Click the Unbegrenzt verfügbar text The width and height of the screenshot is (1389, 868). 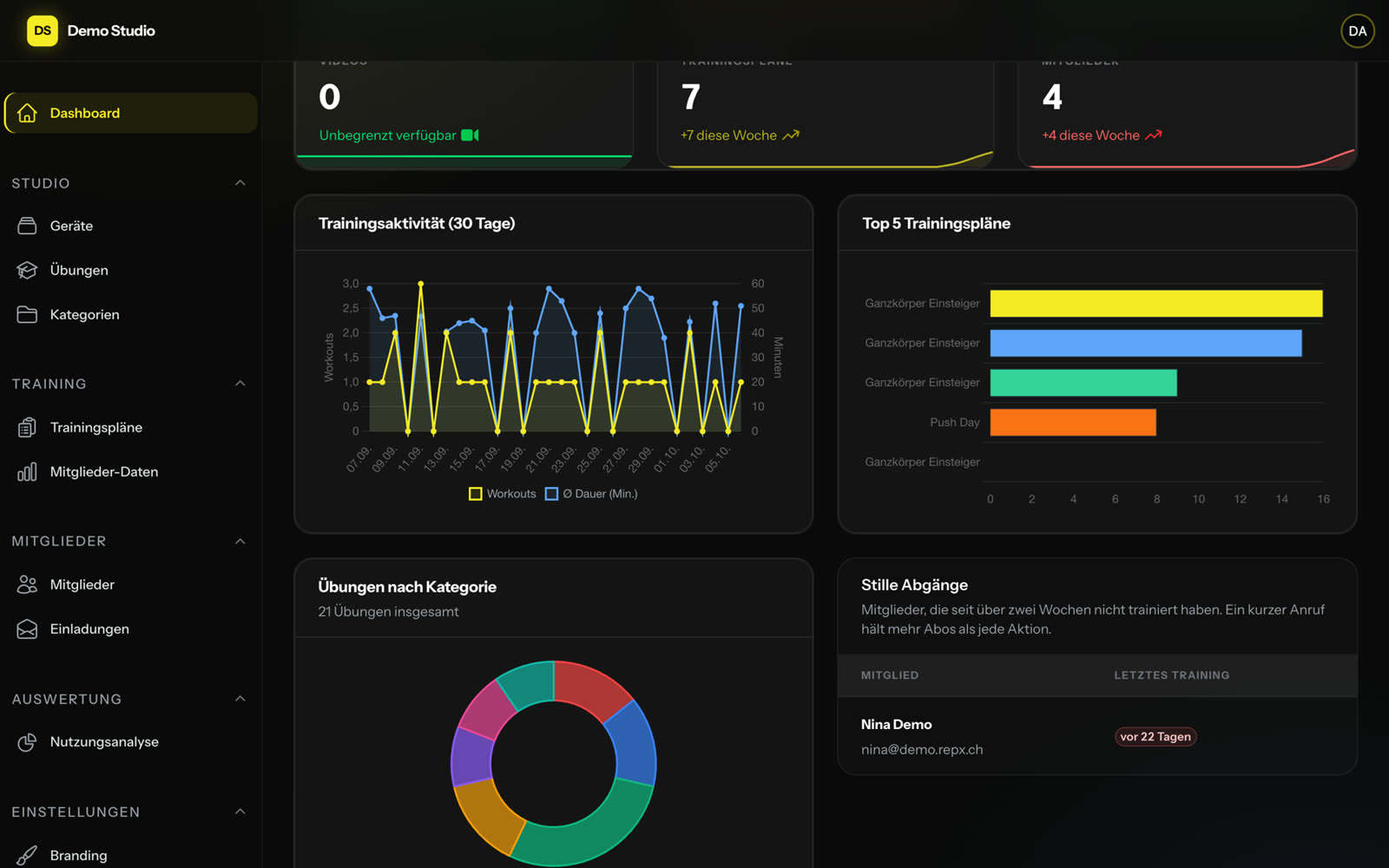387,135
